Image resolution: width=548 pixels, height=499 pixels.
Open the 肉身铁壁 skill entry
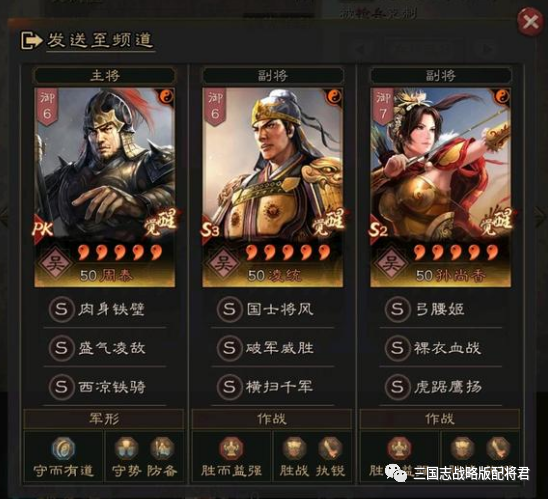click(104, 309)
